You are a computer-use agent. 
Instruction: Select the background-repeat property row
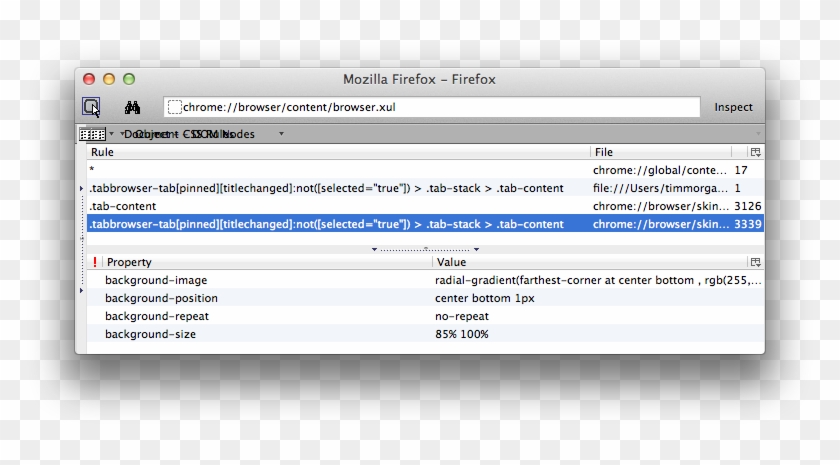coord(425,316)
